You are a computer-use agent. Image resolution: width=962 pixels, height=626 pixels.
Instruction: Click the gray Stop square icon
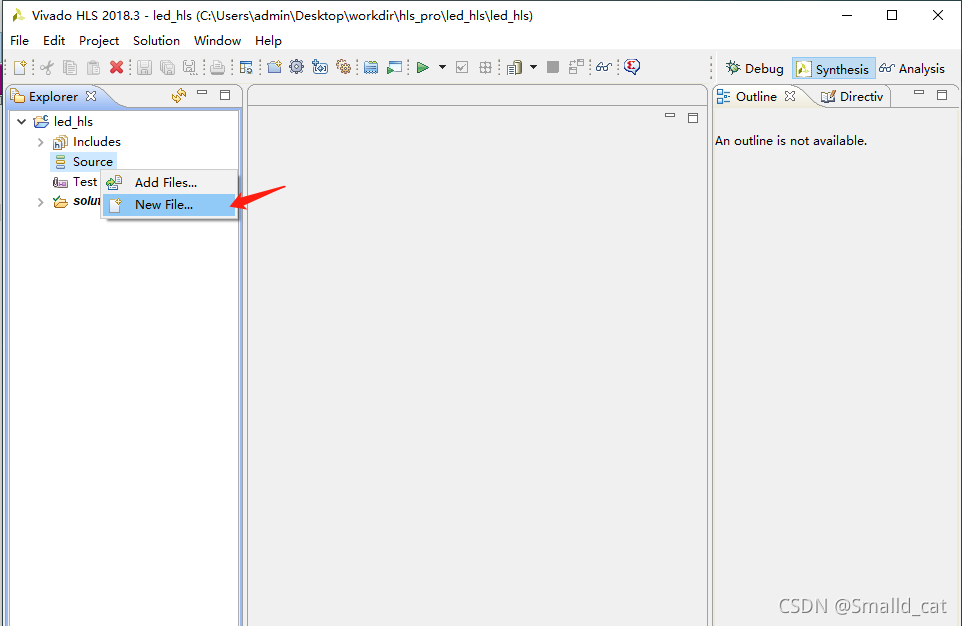pyautogui.click(x=553, y=67)
